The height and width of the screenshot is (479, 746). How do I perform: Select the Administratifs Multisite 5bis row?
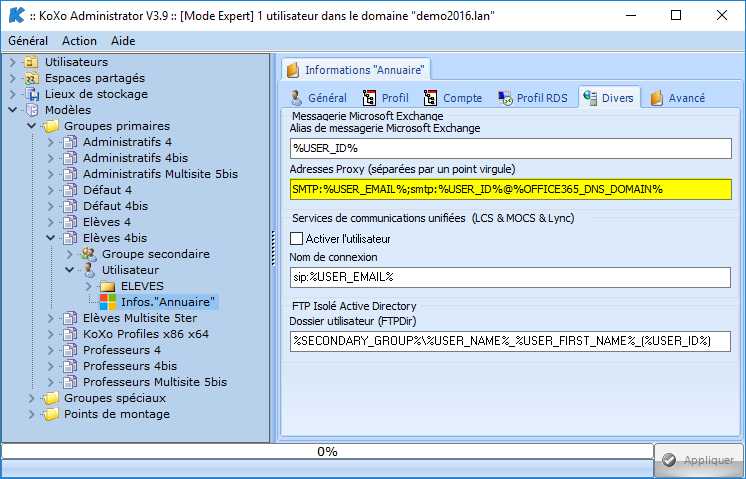(x=160, y=174)
